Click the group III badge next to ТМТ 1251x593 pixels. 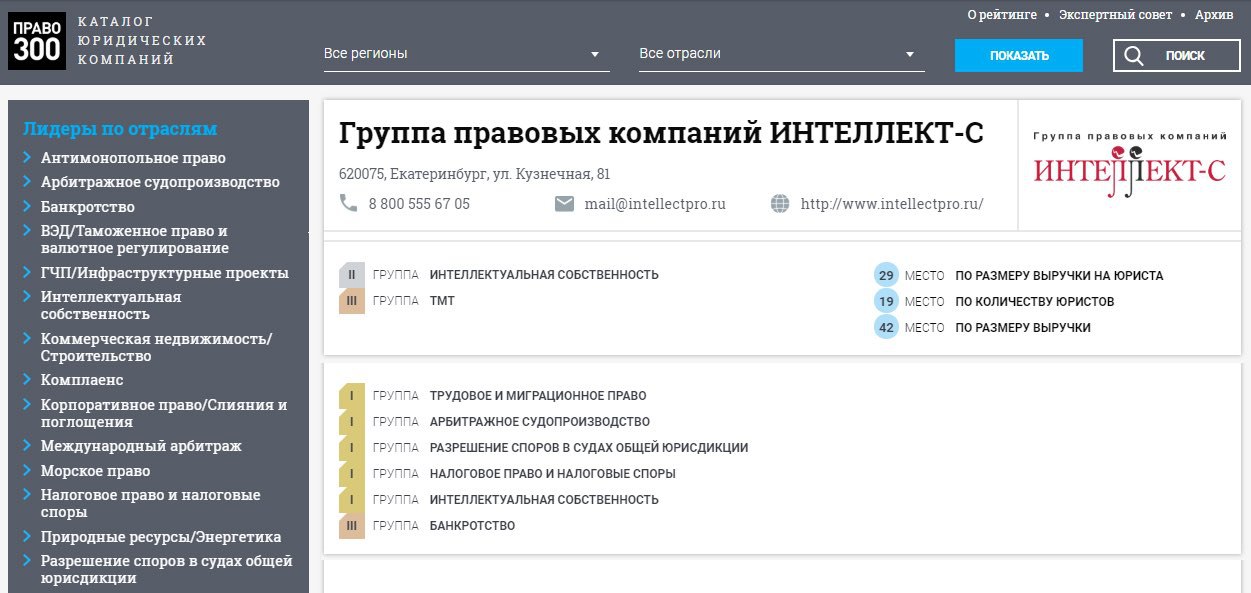tap(352, 301)
